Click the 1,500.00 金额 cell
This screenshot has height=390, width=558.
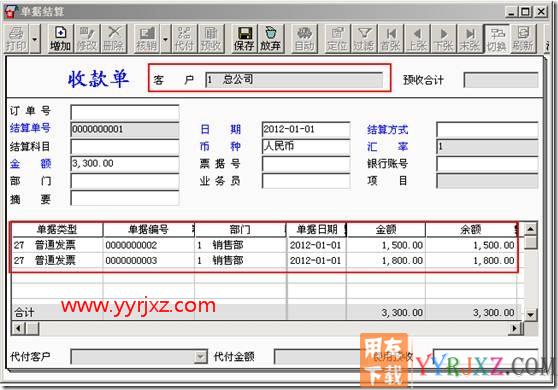click(x=386, y=245)
